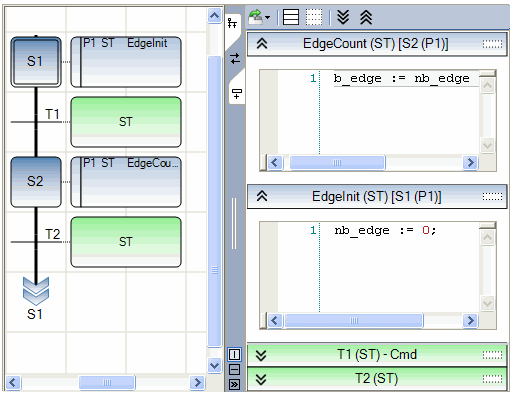Toggle the horizontal split view icon
Viewport: 517px width, 407px height.
pyautogui.click(x=234, y=369)
